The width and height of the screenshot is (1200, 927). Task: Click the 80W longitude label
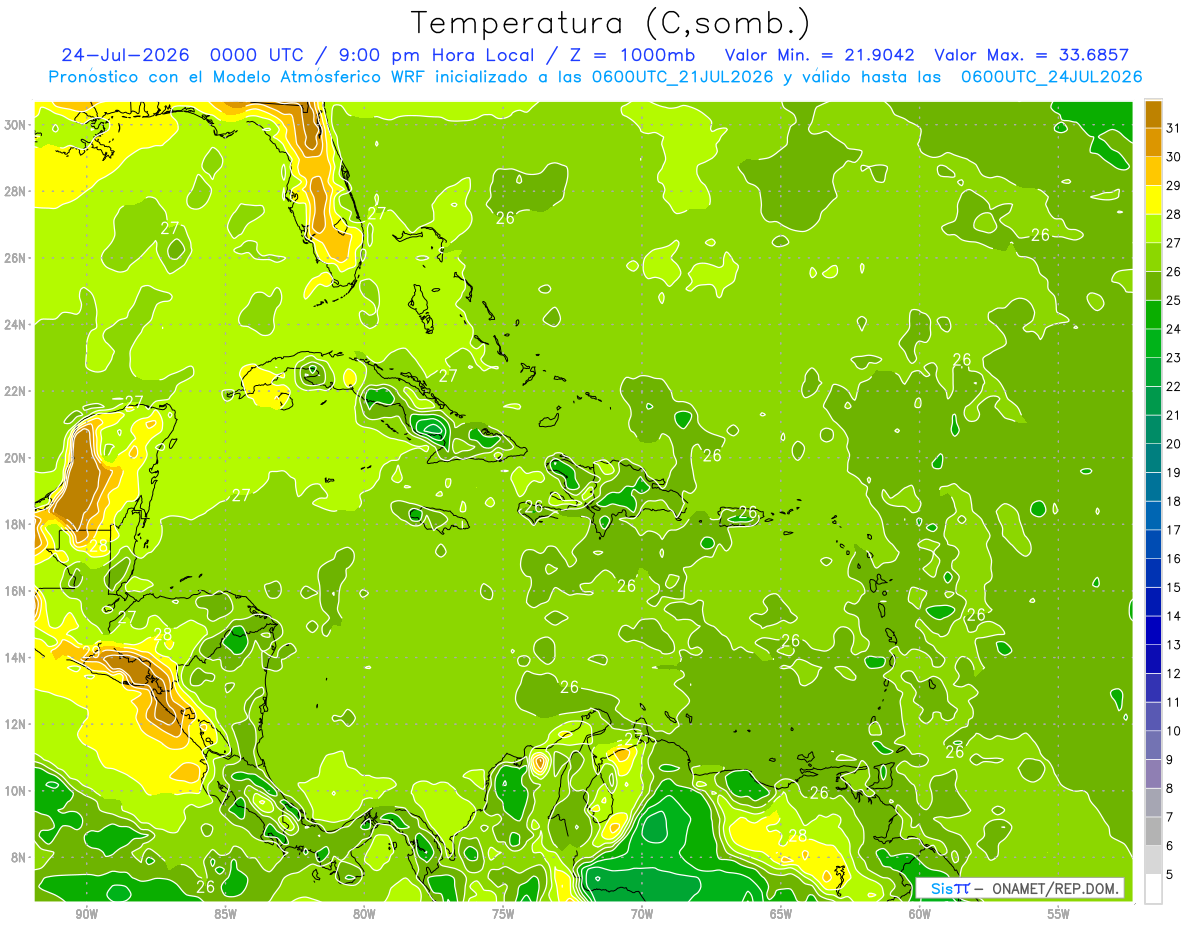click(364, 915)
